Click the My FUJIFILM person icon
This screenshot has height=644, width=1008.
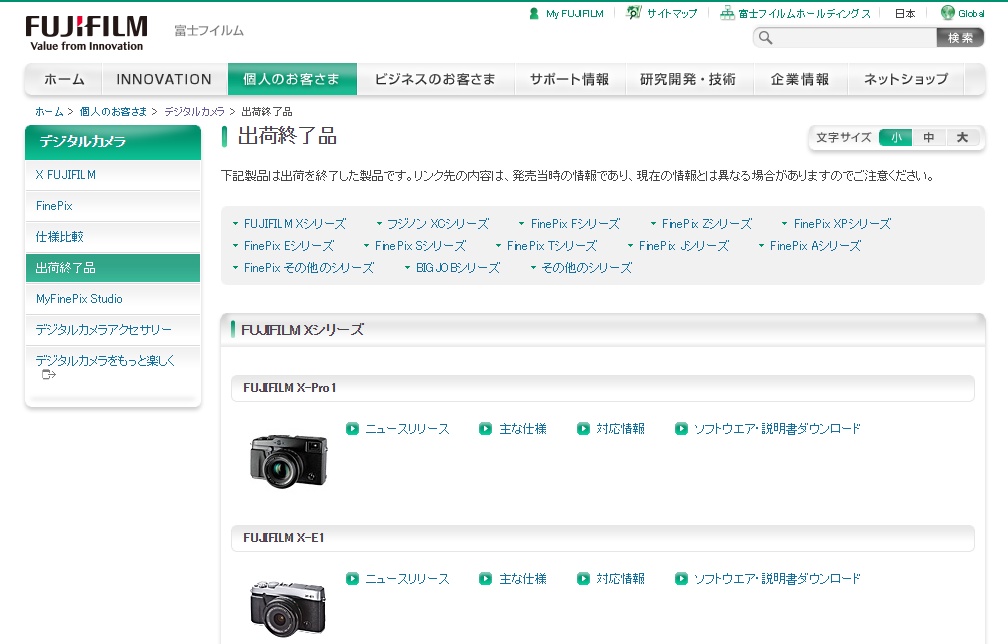[x=534, y=13]
